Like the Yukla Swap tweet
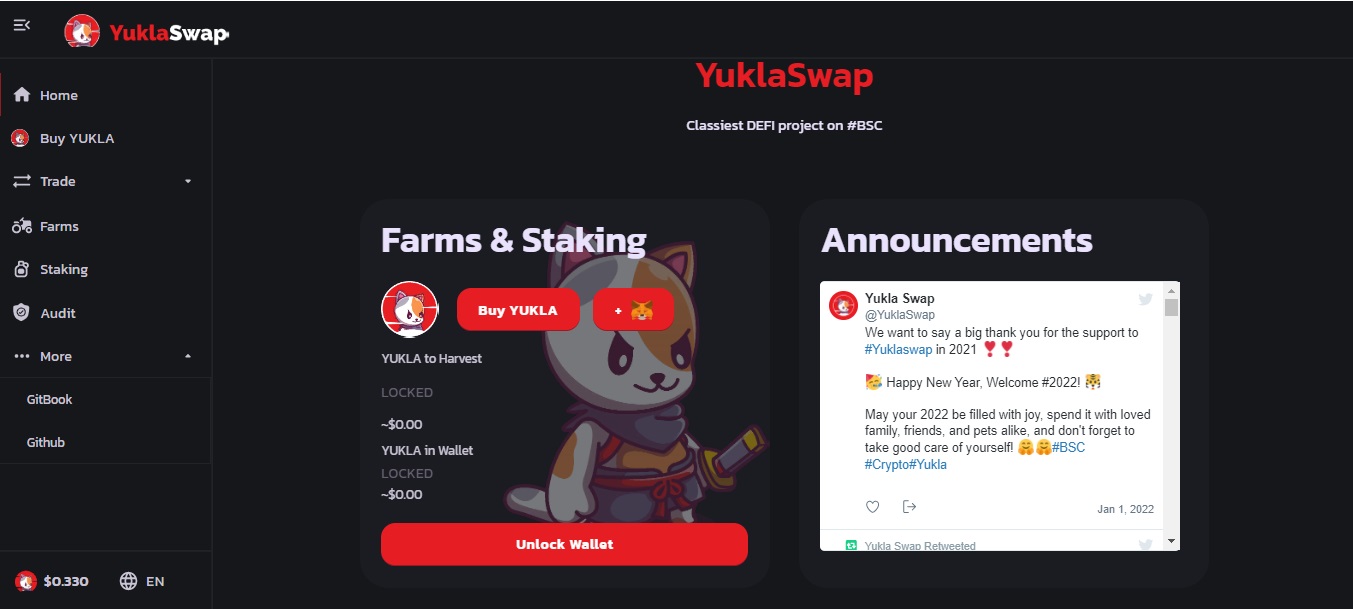The height and width of the screenshot is (609, 1353). pos(873,507)
